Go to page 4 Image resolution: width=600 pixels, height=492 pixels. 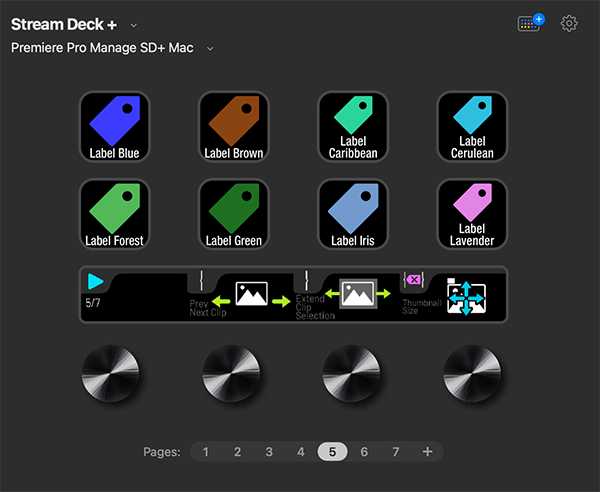[x=301, y=452]
